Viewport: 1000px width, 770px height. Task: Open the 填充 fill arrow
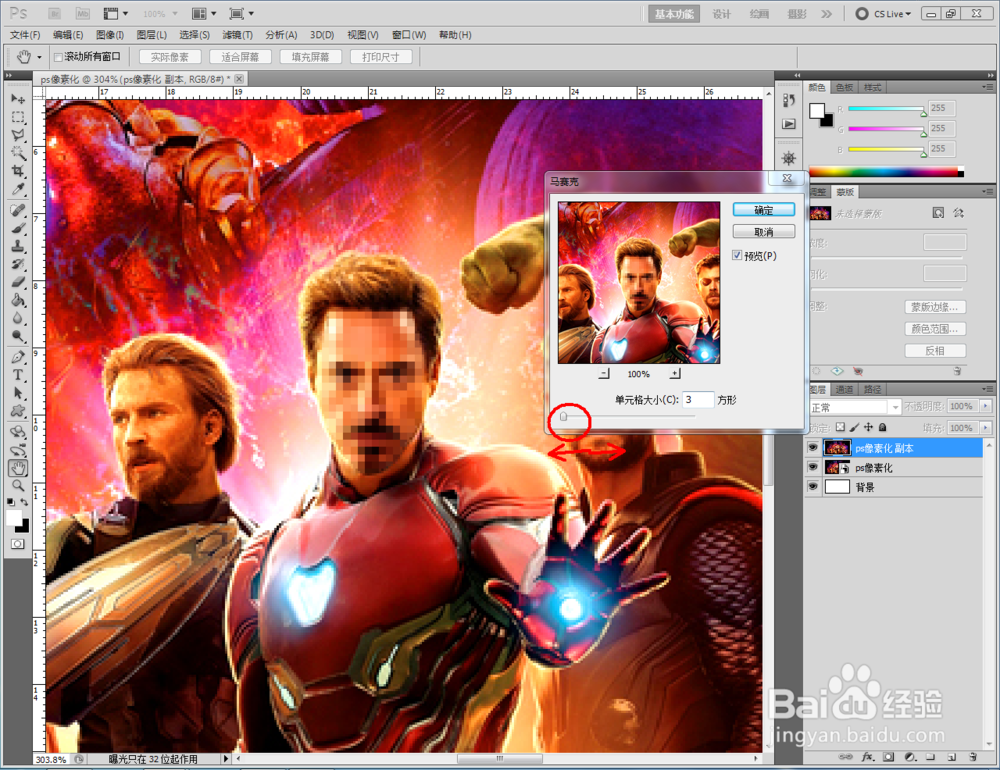click(x=986, y=427)
